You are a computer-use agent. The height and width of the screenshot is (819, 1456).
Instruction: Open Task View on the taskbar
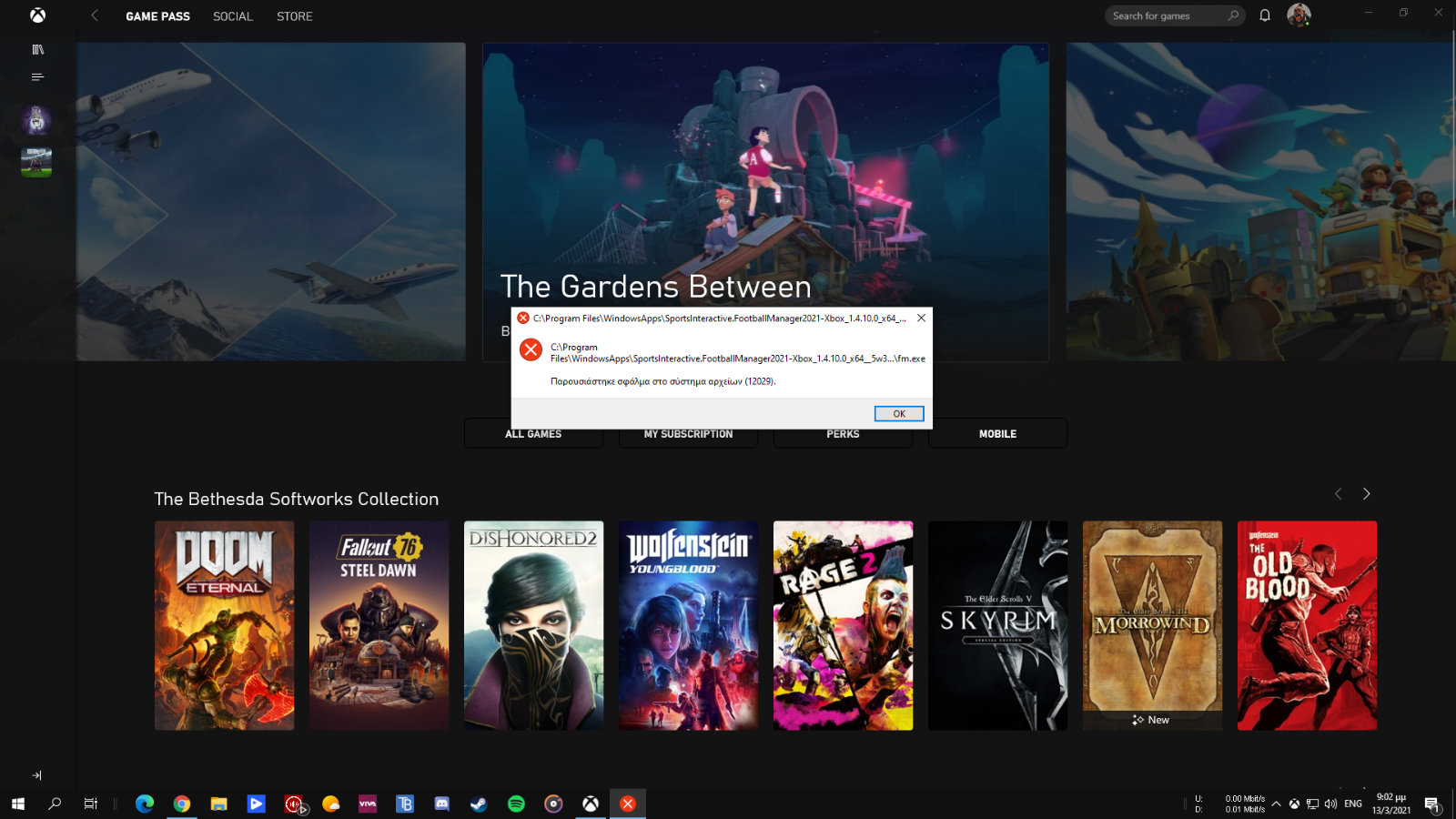pos(90,804)
